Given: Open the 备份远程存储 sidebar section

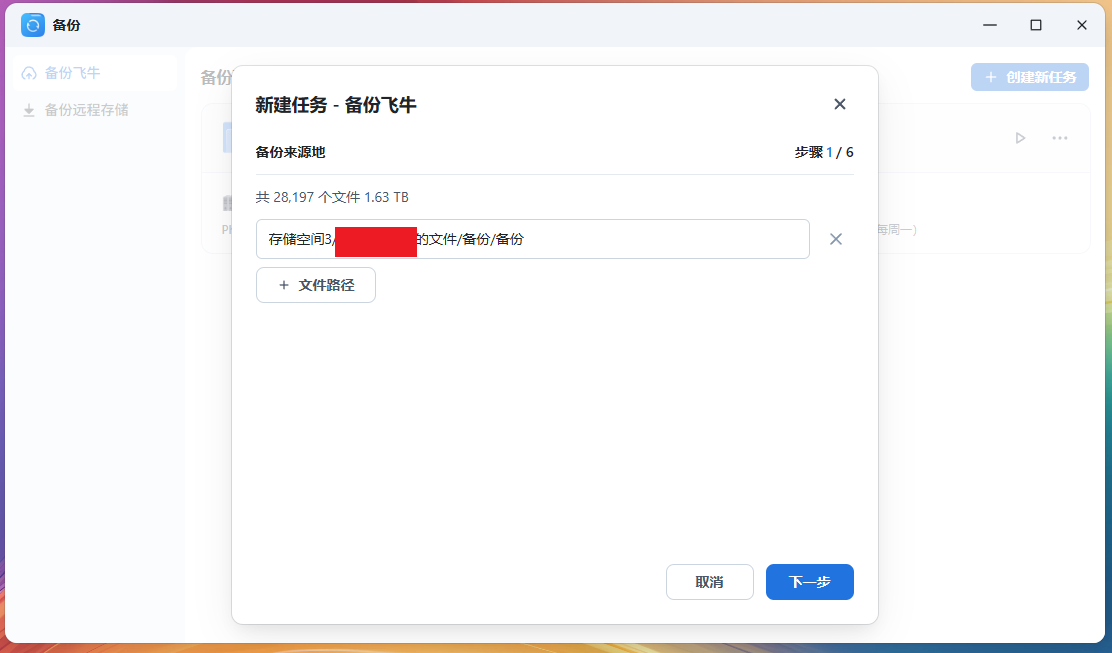Looking at the screenshot, I should [x=86, y=110].
